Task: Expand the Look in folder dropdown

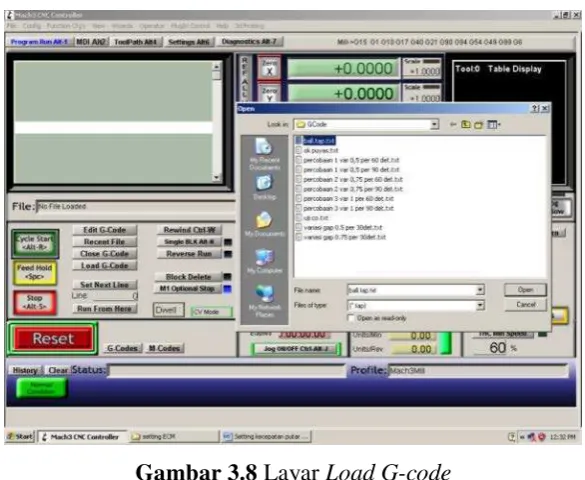Action: pos(434,124)
